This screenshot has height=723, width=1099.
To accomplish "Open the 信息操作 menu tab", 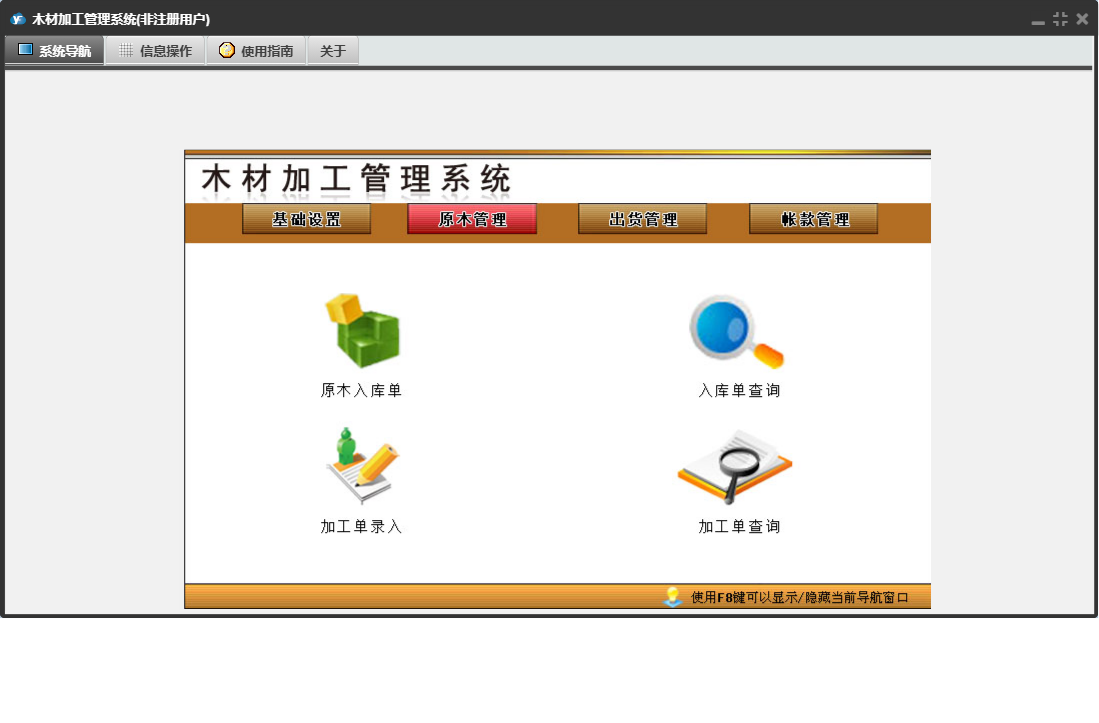I will click(x=156, y=50).
